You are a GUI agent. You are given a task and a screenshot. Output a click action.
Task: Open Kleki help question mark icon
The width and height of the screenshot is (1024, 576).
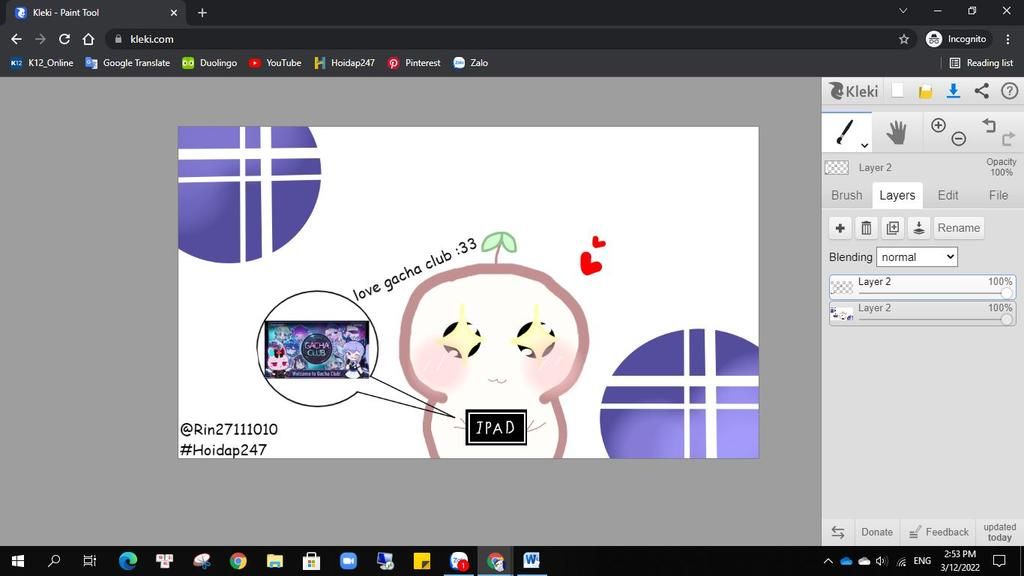click(1010, 91)
